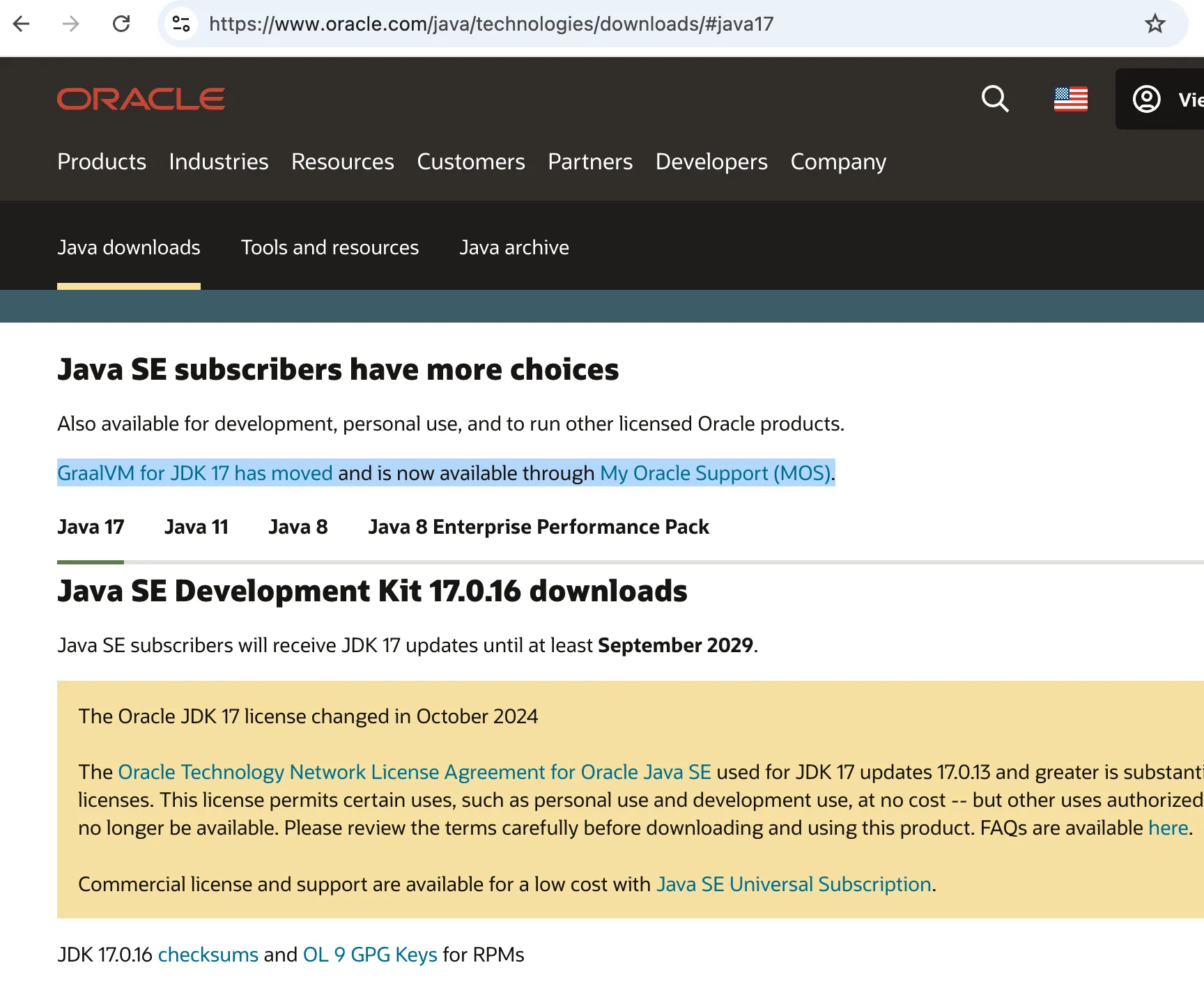Image resolution: width=1204 pixels, height=995 pixels.
Task: Switch to Tools and resources
Action: 330,247
